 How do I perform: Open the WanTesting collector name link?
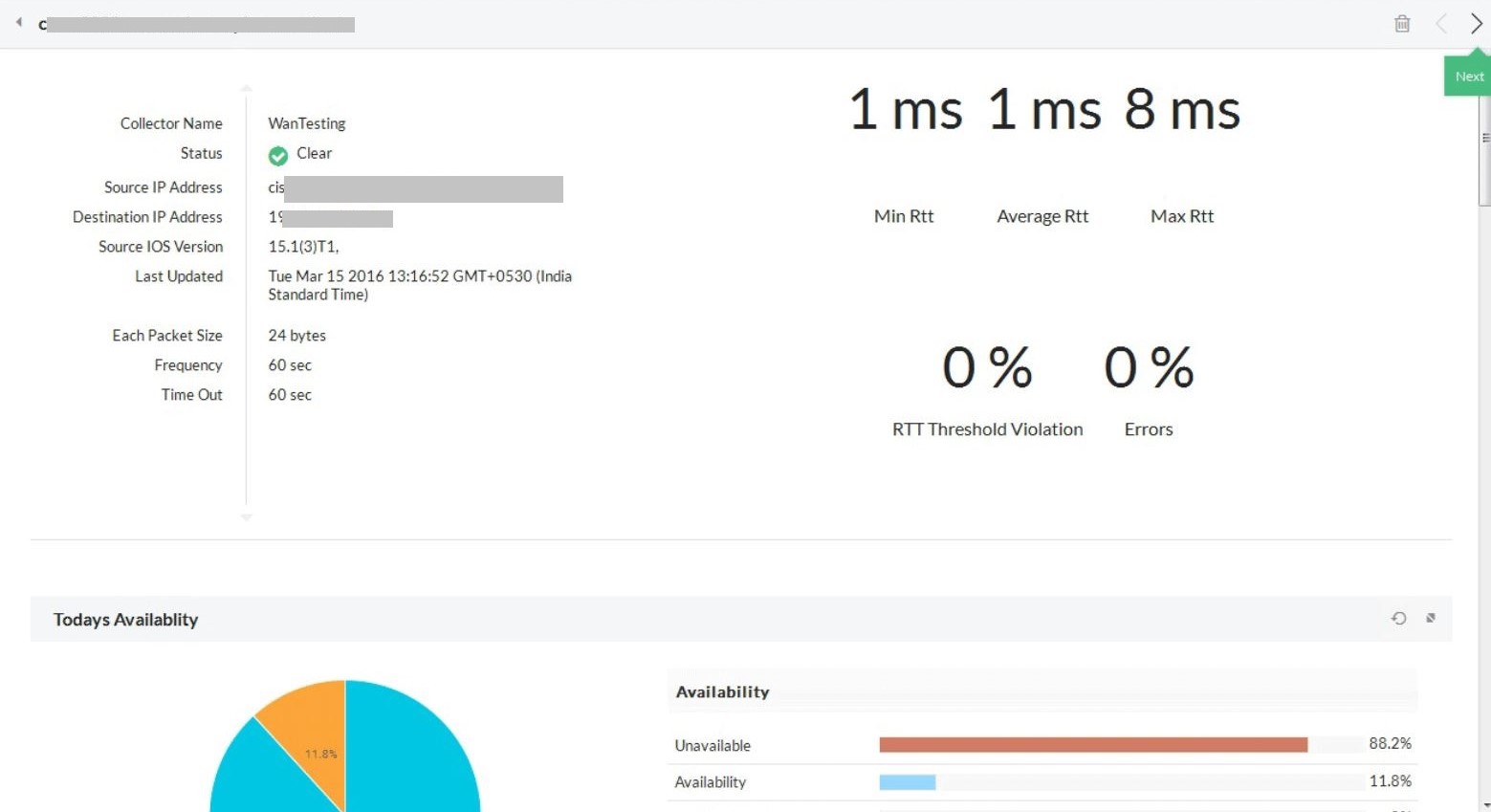(x=306, y=123)
